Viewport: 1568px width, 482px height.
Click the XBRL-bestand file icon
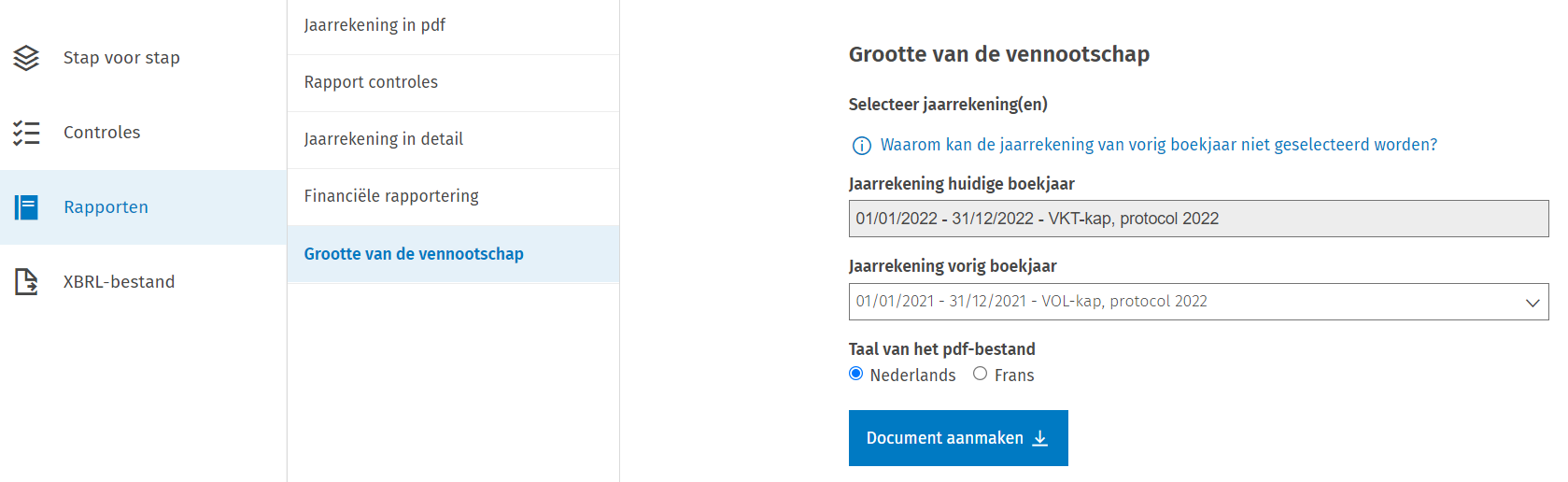[x=26, y=282]
